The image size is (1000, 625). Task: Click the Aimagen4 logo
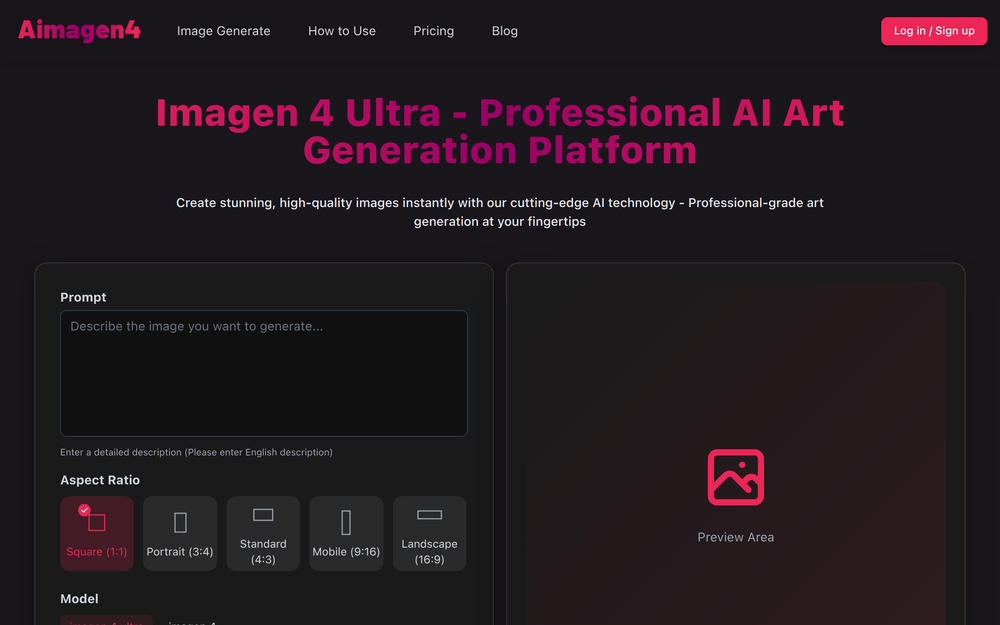point(78,30)
